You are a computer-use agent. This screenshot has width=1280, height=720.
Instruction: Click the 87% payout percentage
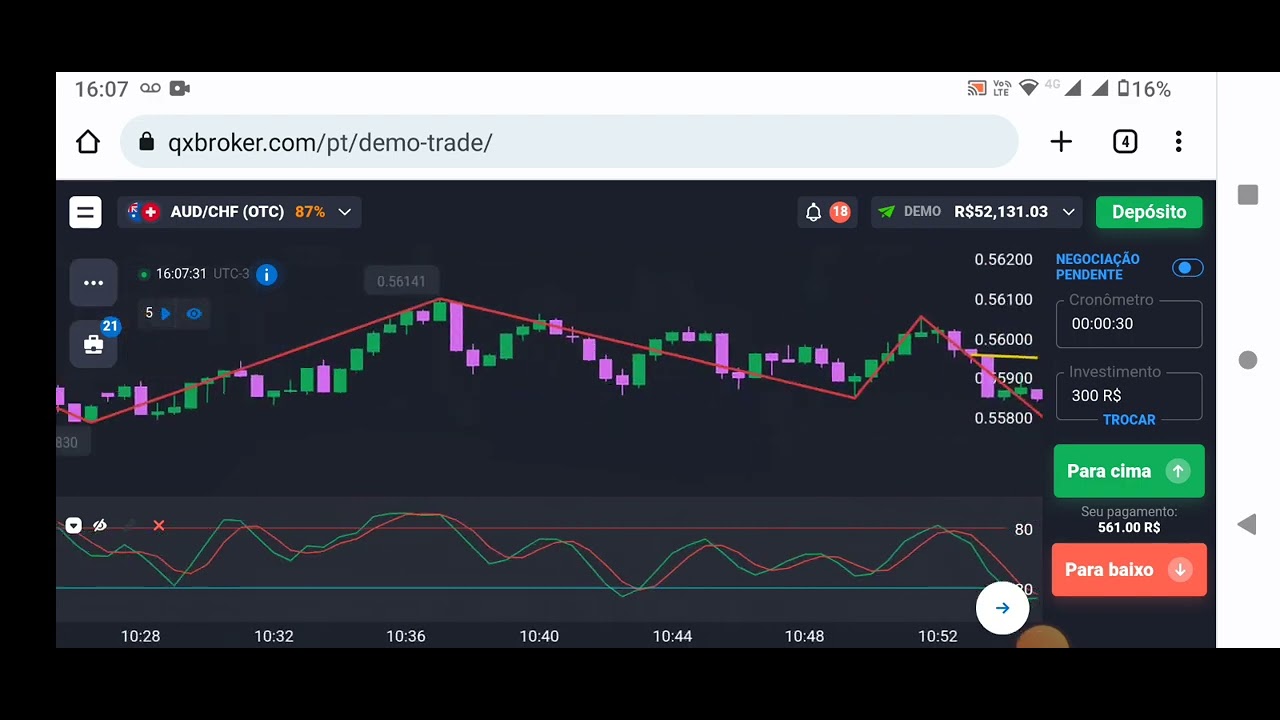[x=310, y=212]
